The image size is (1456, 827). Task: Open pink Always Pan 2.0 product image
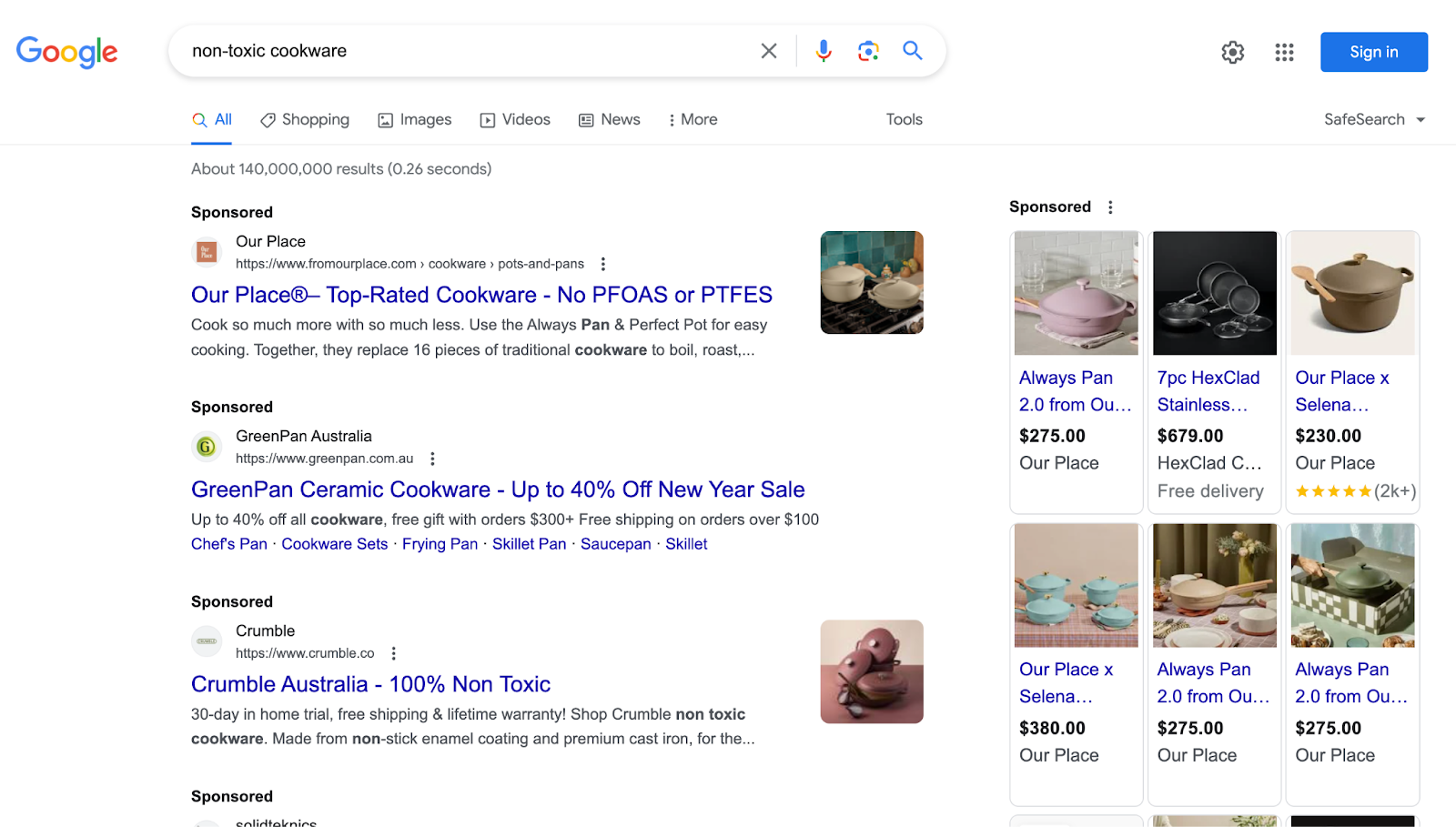tap(1077, 293)
